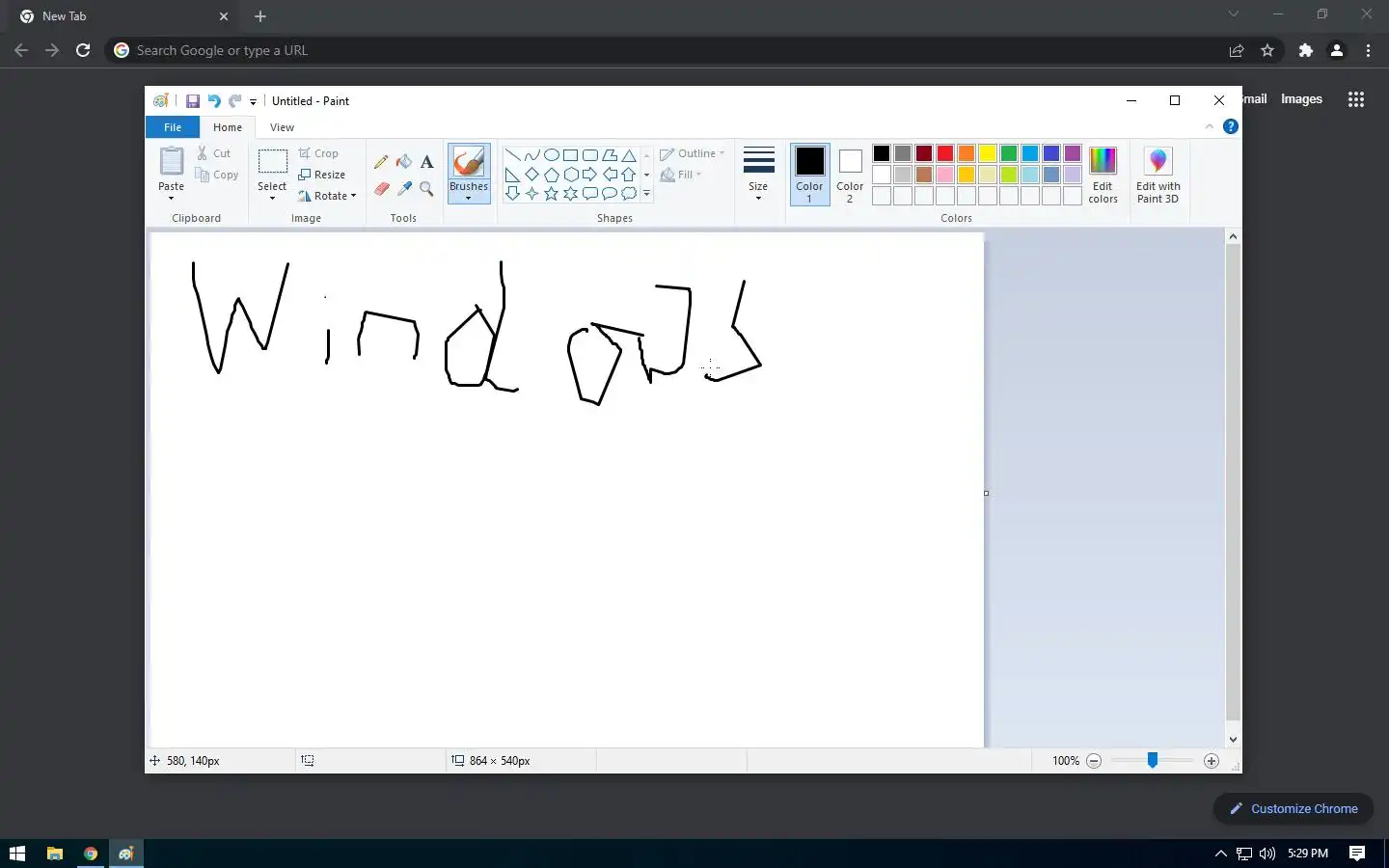The height and width of the screenshot is (868, 1389).
Task: Zoom out with the minus button
Action: coord(1094,761)
